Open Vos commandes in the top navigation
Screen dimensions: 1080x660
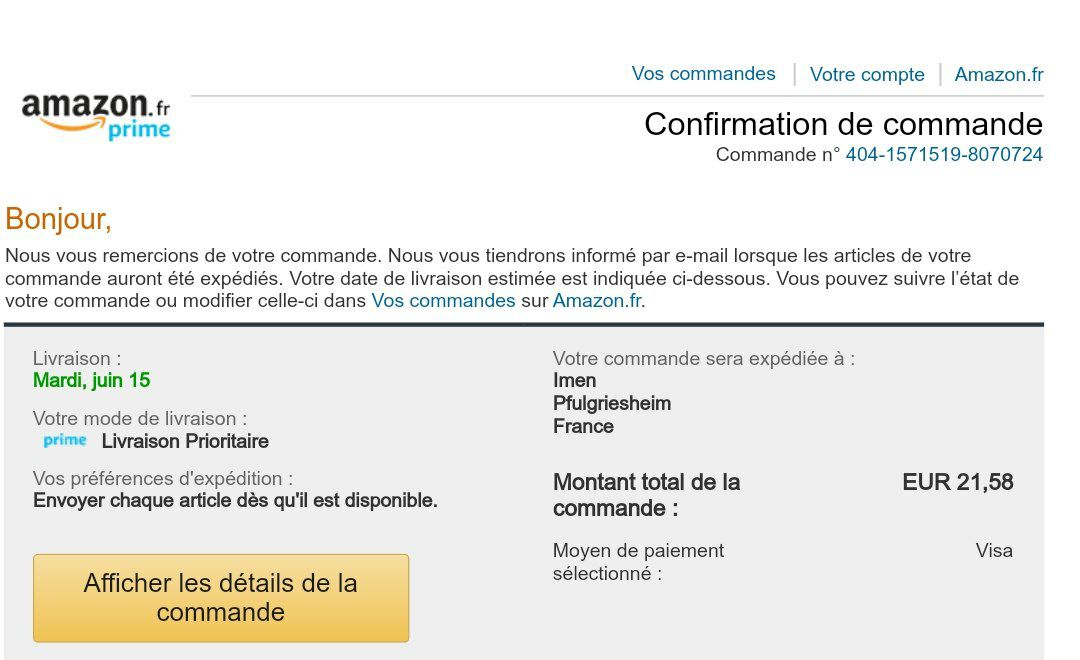pyautogui.click(x=703, y=74)
